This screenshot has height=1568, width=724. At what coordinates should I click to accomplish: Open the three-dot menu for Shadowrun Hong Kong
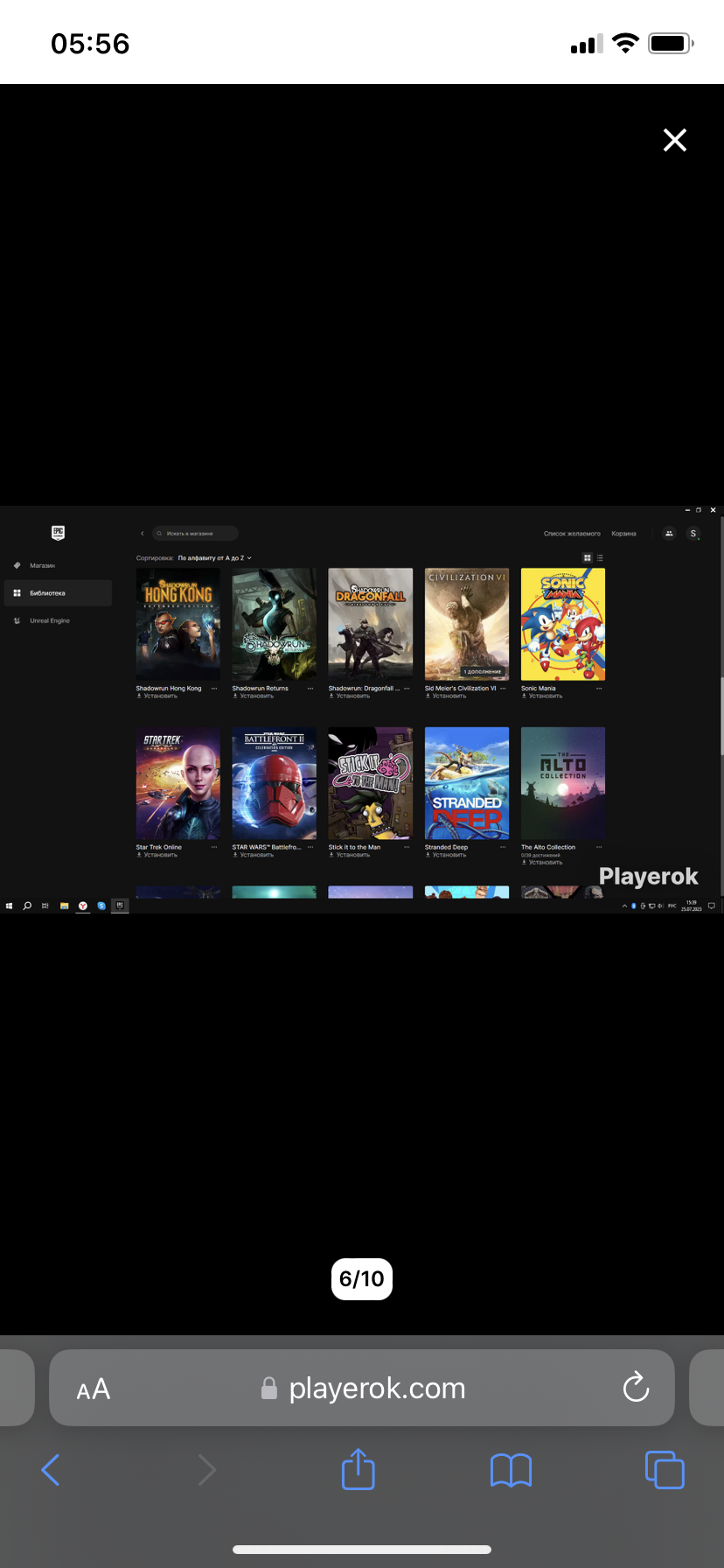point(214,689)
